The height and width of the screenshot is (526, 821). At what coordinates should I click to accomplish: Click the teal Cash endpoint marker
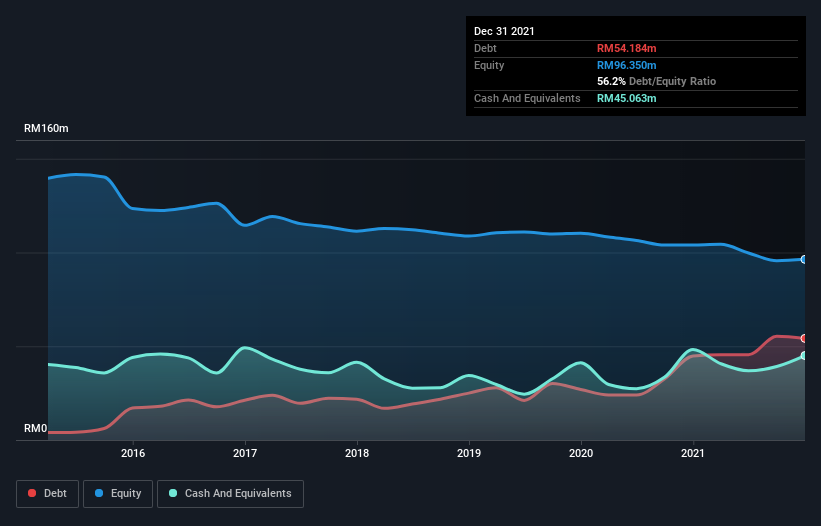point(804,356)
